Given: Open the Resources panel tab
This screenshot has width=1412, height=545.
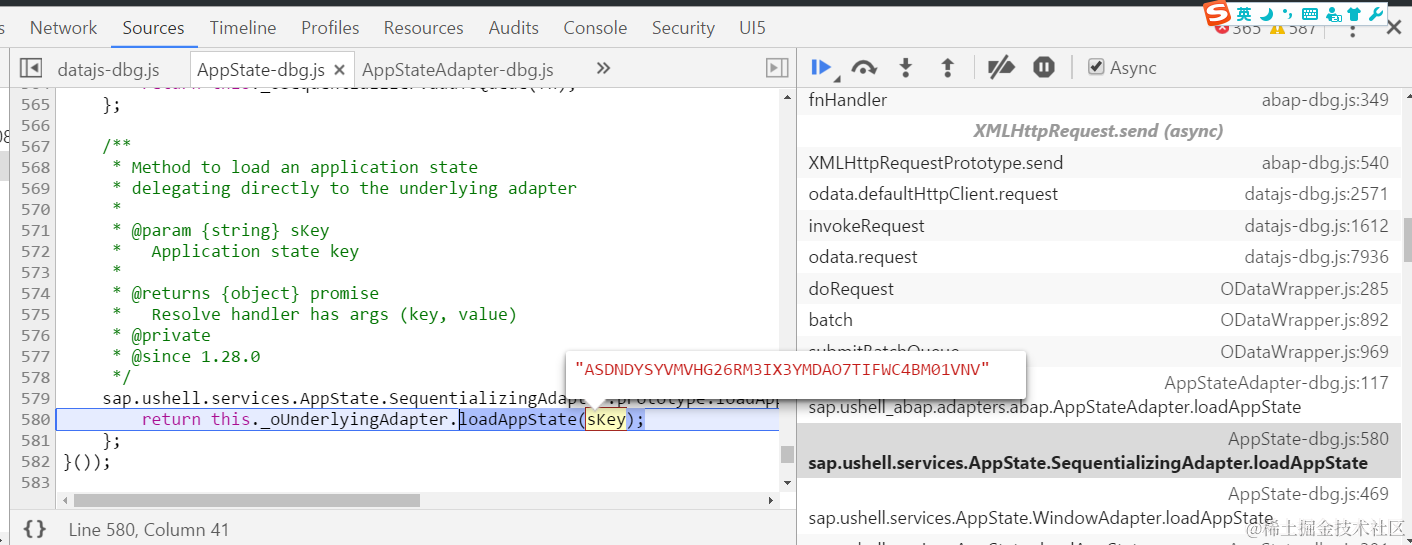Looking at the screenshot, I should click(x=424, y=28).
